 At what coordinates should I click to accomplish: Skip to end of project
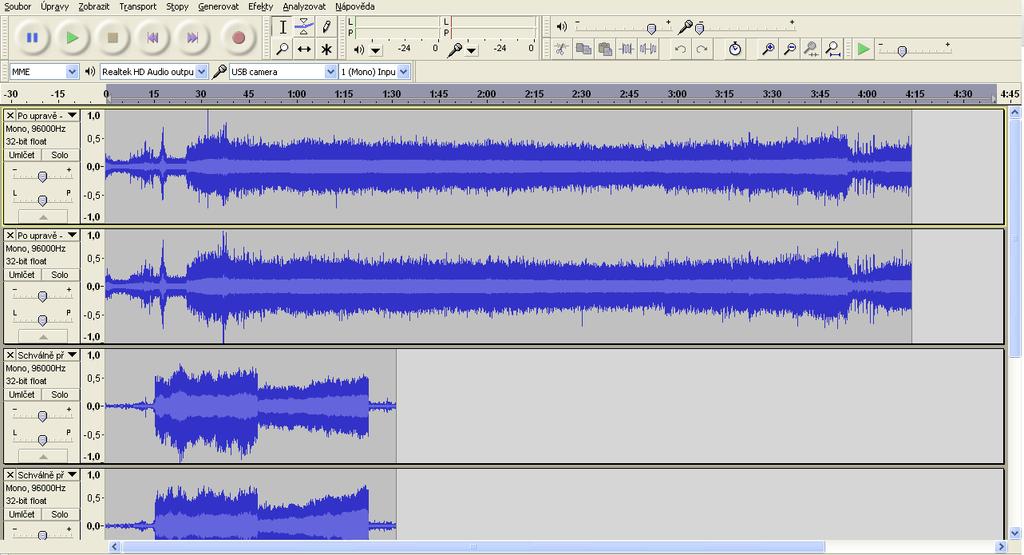click(x=192, y=38)
